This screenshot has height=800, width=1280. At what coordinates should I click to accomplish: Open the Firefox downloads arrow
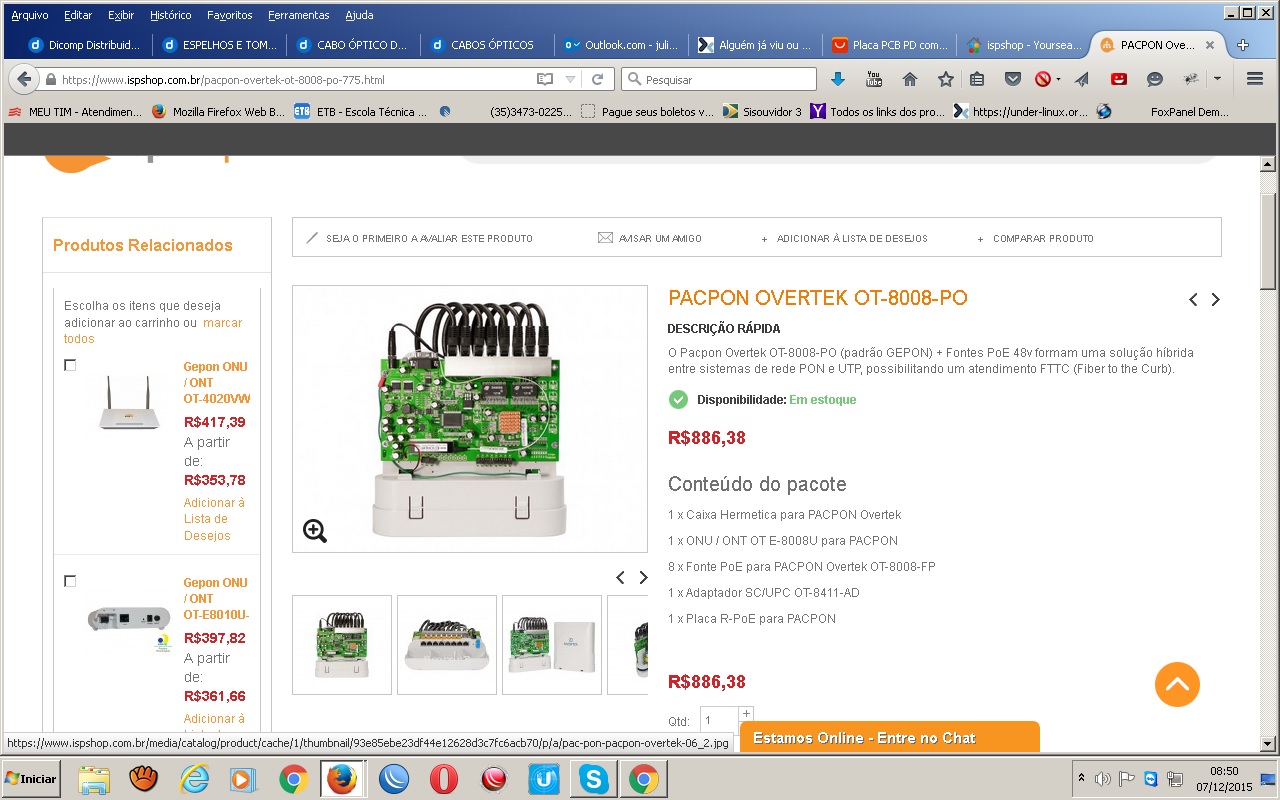(838, 79)
